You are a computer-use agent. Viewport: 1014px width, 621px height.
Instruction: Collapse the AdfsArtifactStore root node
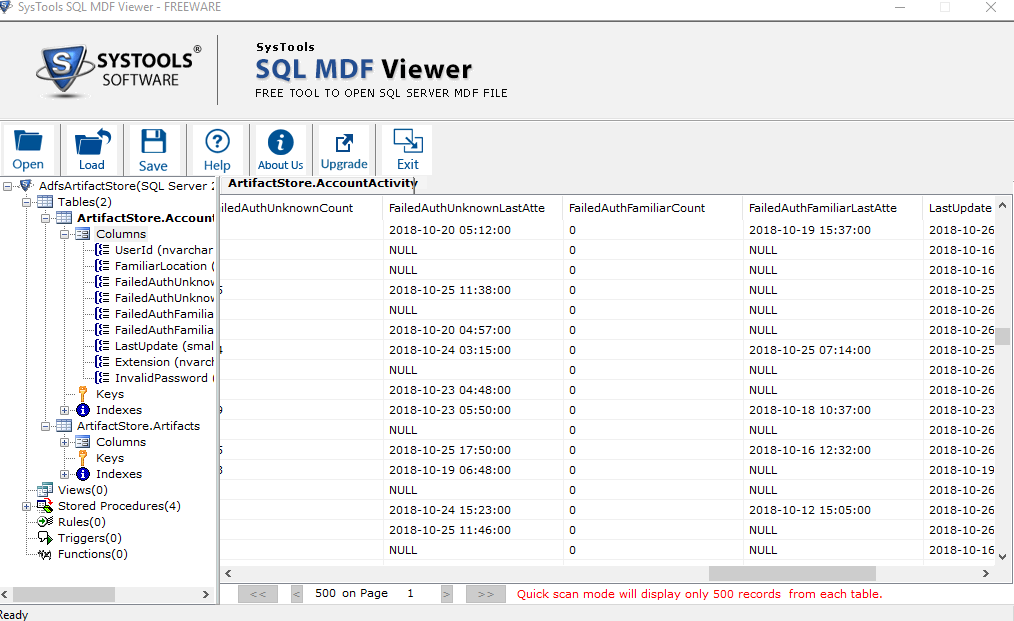7,186
